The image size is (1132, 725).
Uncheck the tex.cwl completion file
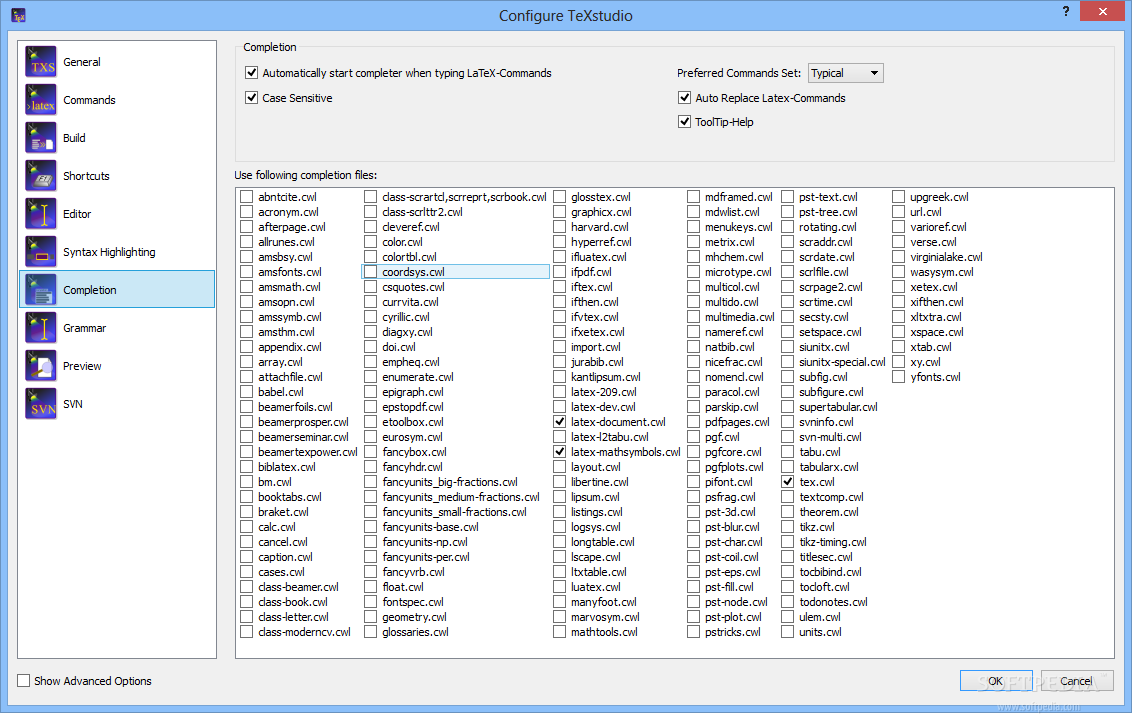tap(788, 482)
